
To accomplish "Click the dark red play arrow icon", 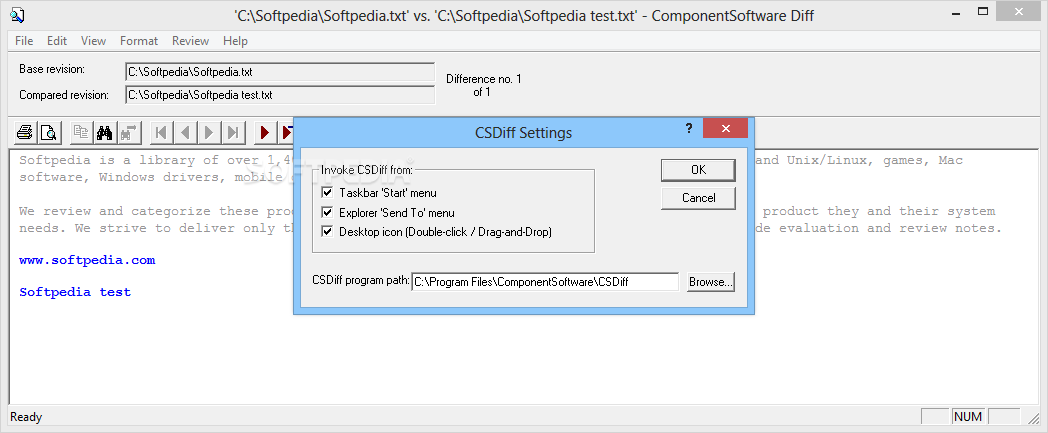I will [265, 132].
